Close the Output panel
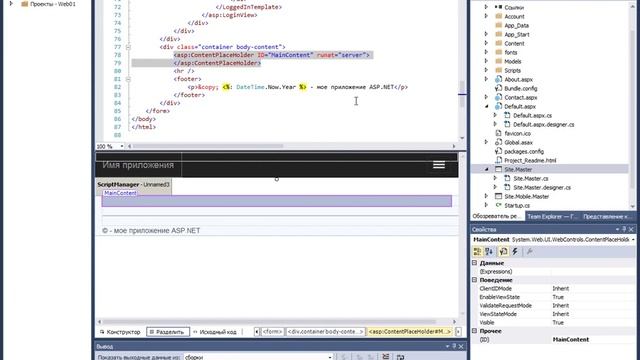 (x=461, y=347)
